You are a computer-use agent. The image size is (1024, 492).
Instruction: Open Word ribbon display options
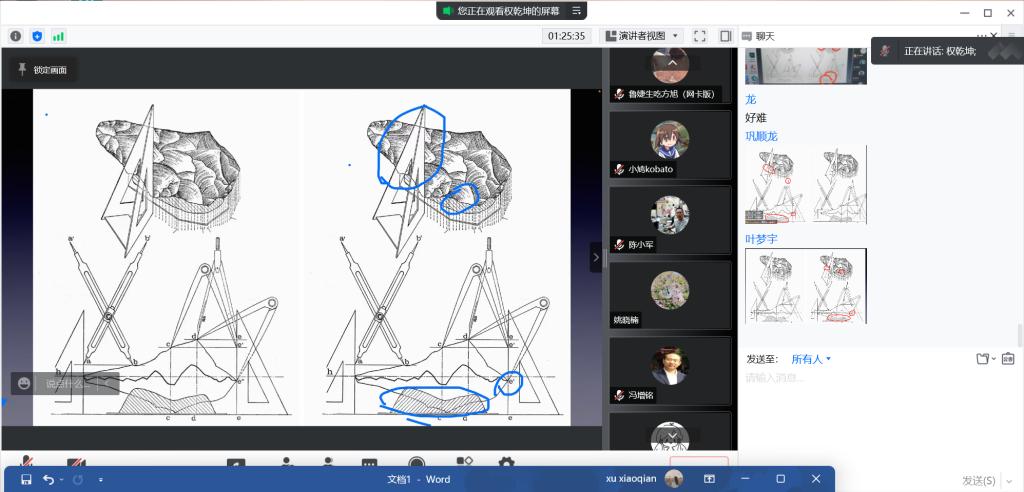click(710, 479)
